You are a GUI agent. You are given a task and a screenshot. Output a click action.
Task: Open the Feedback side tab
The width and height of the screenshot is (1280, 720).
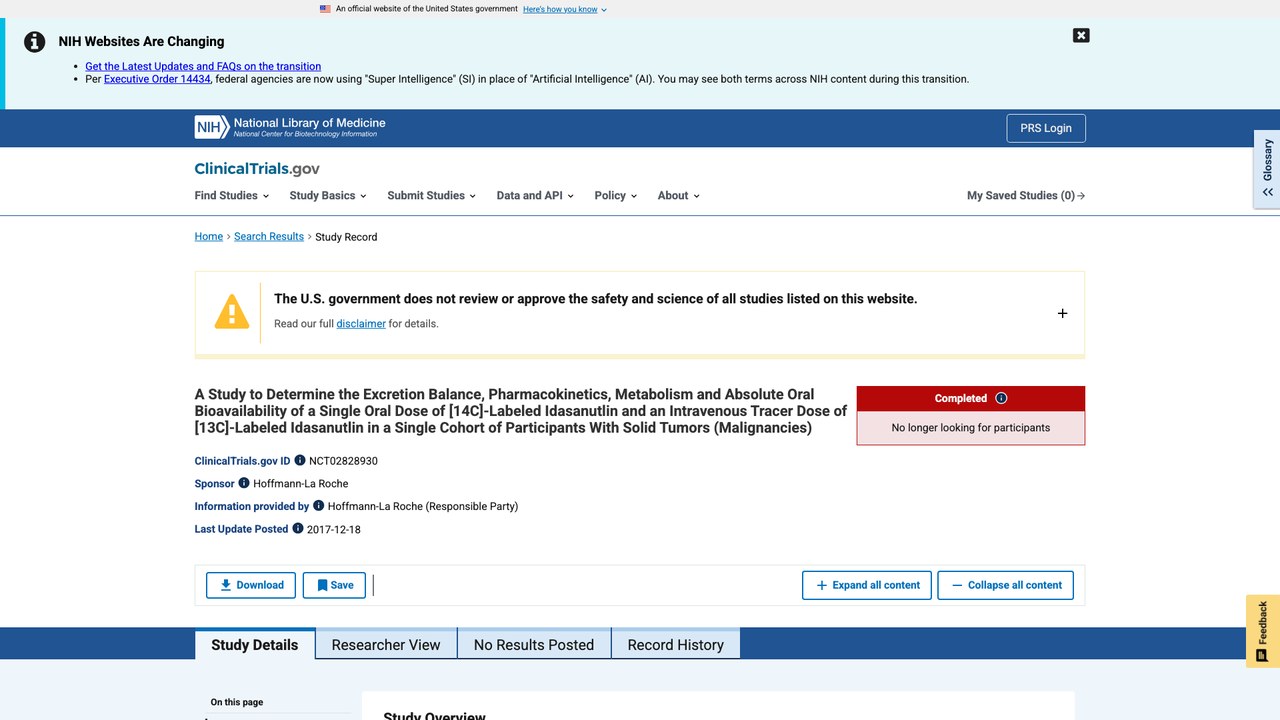tap(1263, 631)
